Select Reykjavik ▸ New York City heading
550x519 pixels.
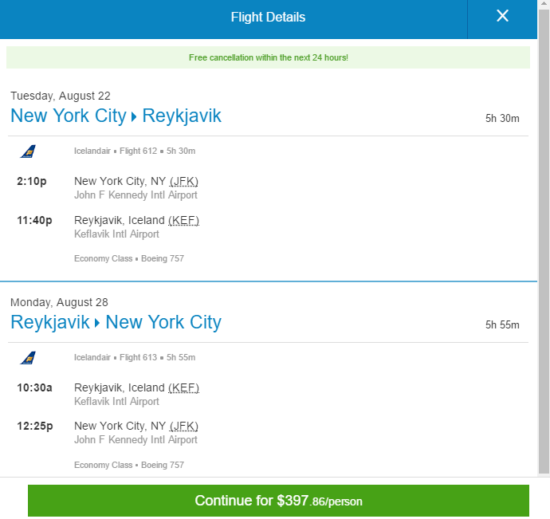coord(116,322)
